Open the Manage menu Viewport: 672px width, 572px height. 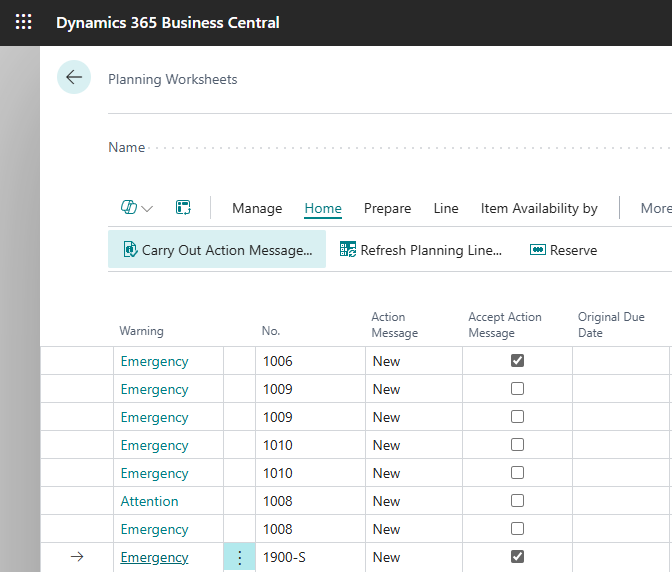(257, 208)
